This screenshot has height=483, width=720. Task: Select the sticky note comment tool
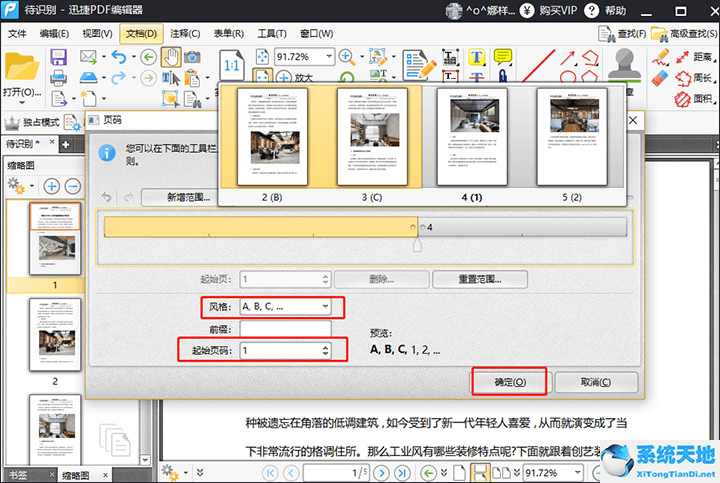tap(503, 57)
